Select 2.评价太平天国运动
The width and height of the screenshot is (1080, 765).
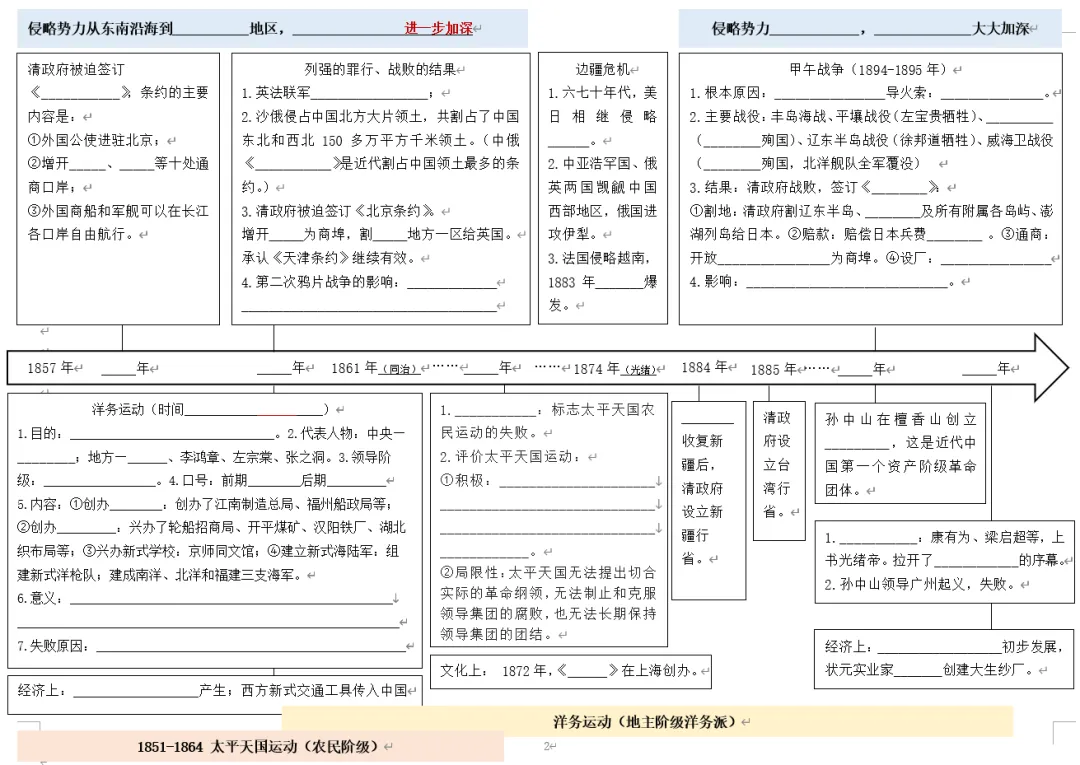pos(510,457)
